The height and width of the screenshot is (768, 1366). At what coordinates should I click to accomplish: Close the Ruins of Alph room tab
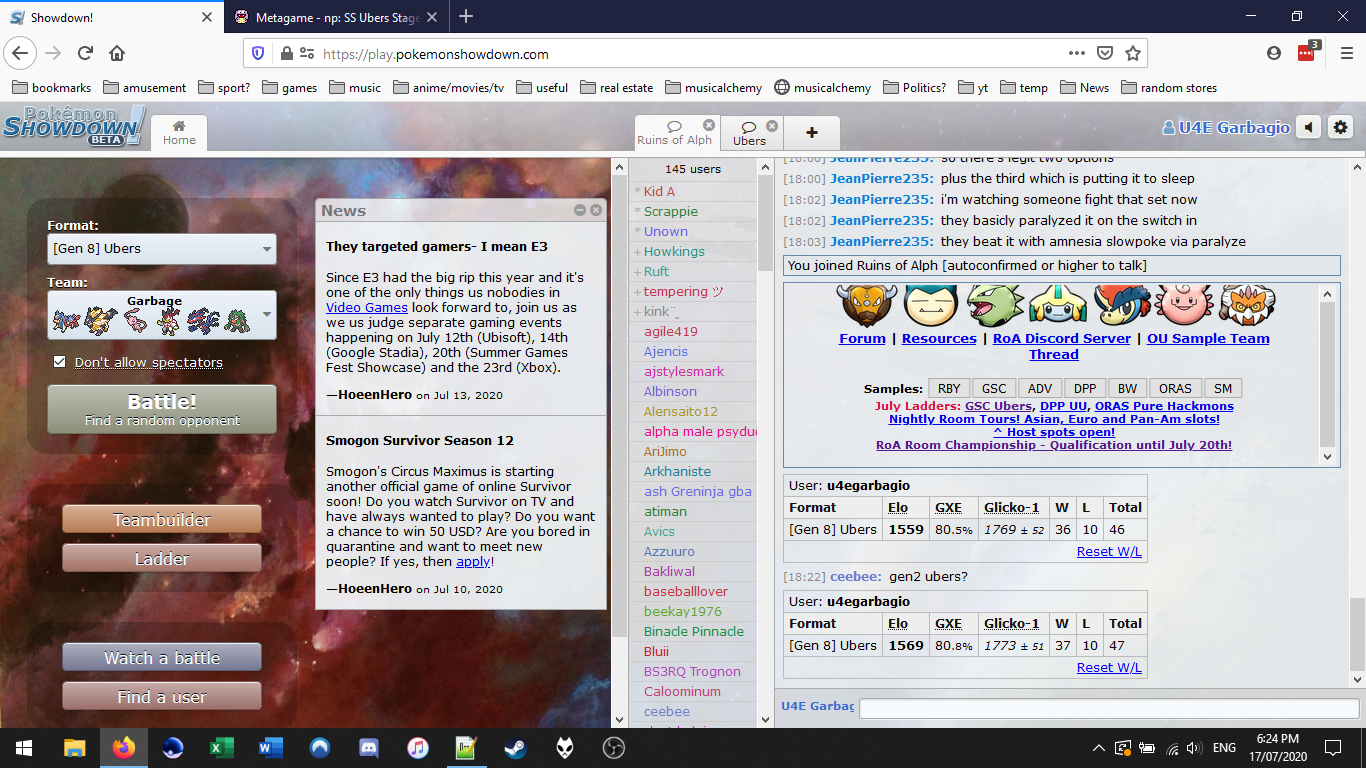click(x=709, y=125)
